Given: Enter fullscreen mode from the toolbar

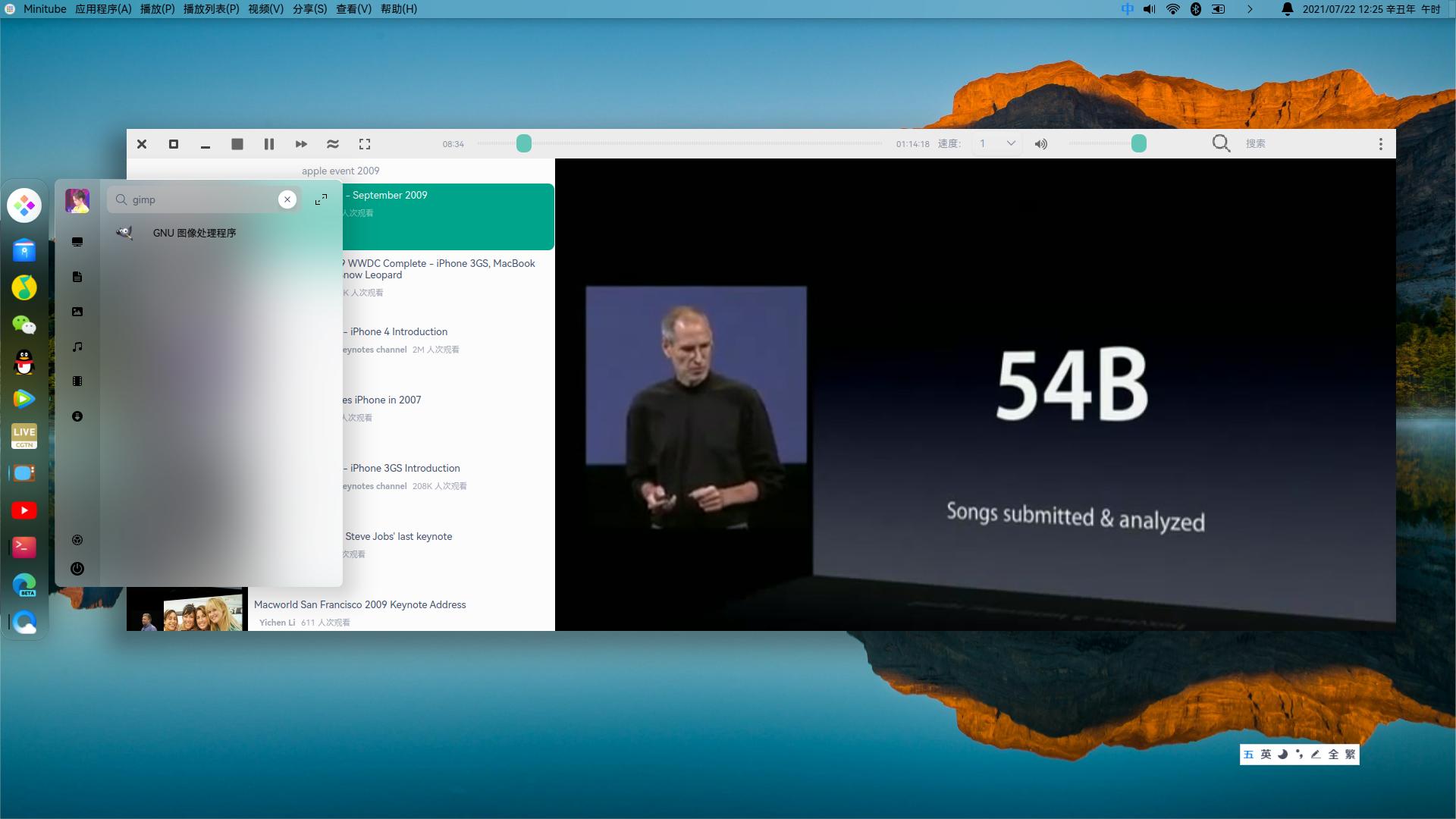Looking at the screenshot, I should tap(365, 144).
